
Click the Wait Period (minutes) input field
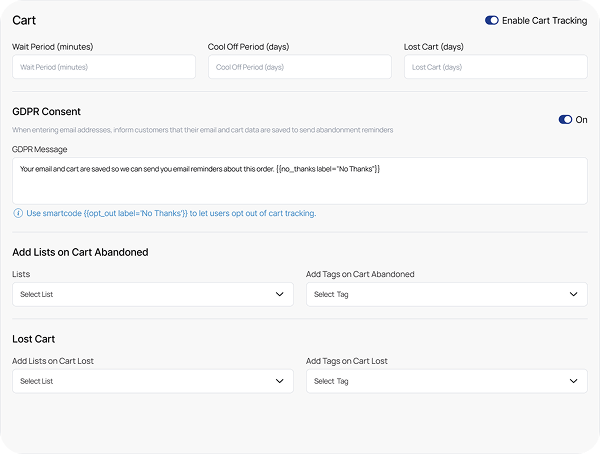click(x=104, y=67)
